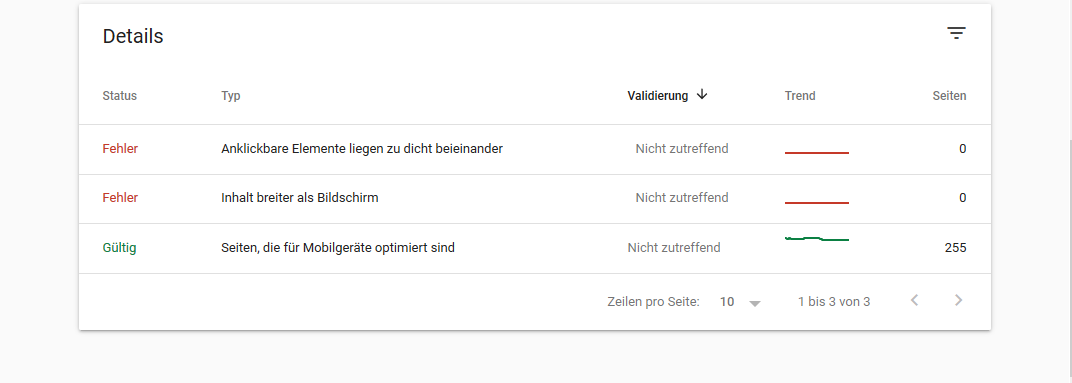
Task: Click green trend sparkline of Gültig row
Action: [x=816, y=239]
